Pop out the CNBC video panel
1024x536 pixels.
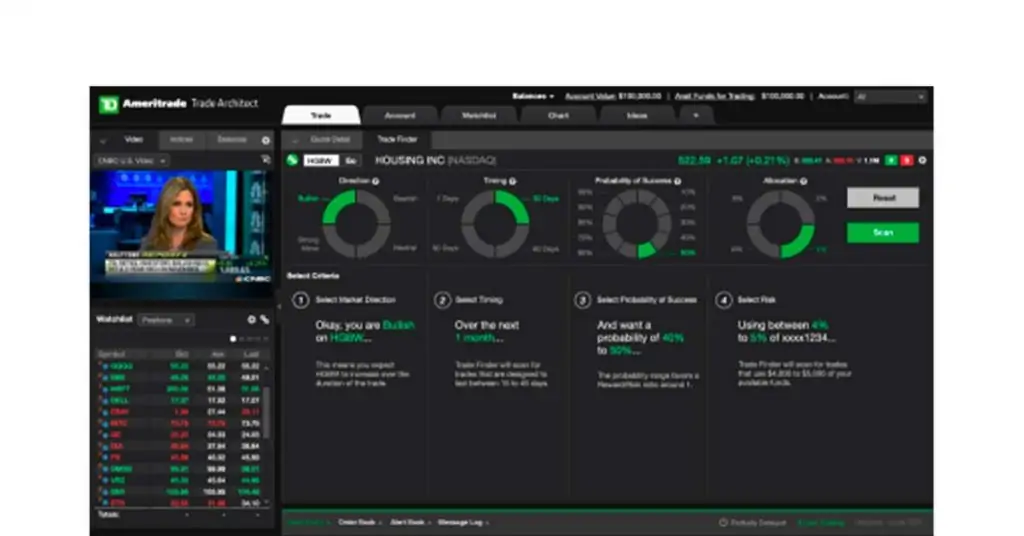(266, 160)
